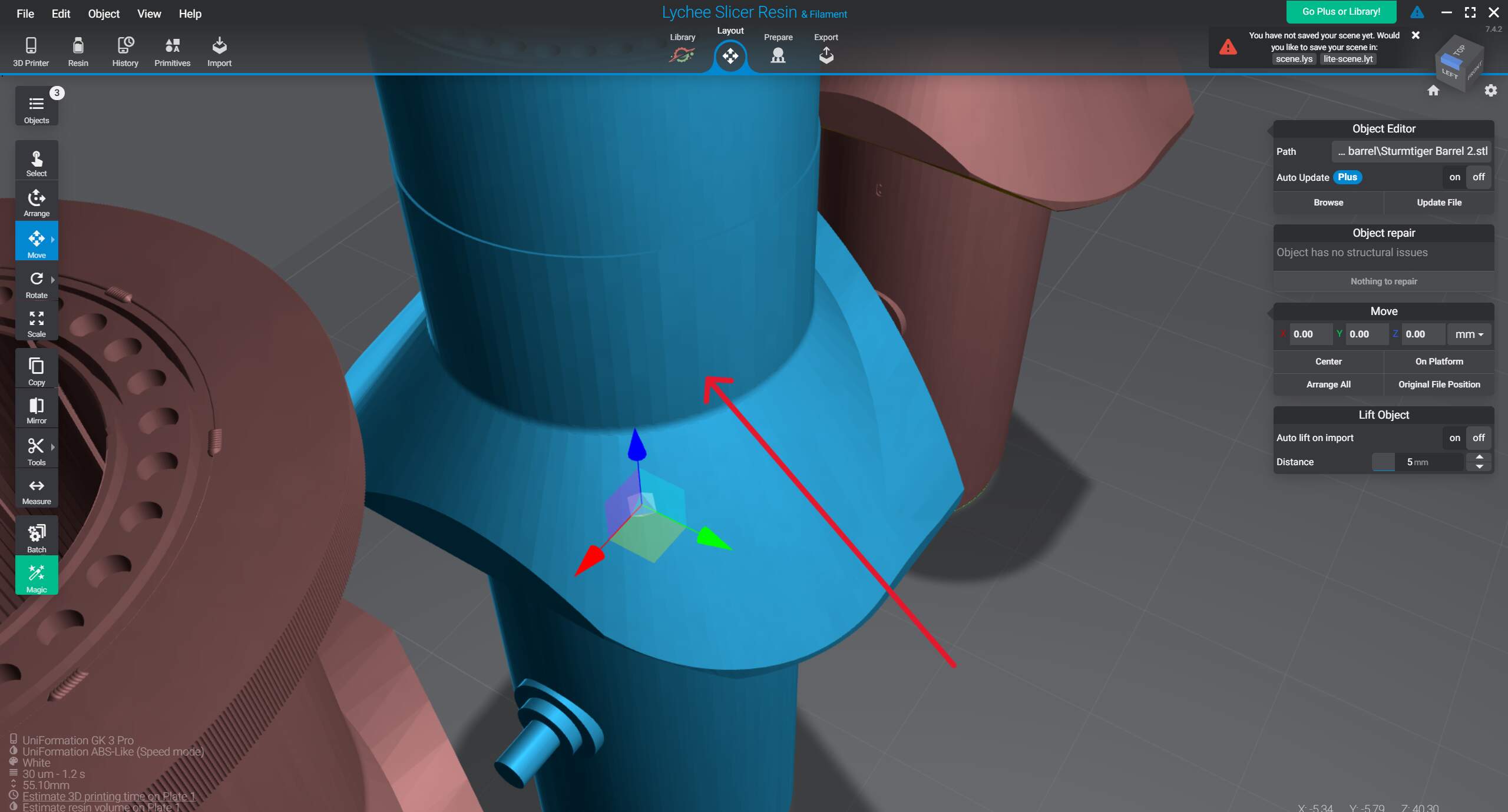The image size is (1508, 812).
Task: Open the Object menu
Action: click(x=104, y=14)
